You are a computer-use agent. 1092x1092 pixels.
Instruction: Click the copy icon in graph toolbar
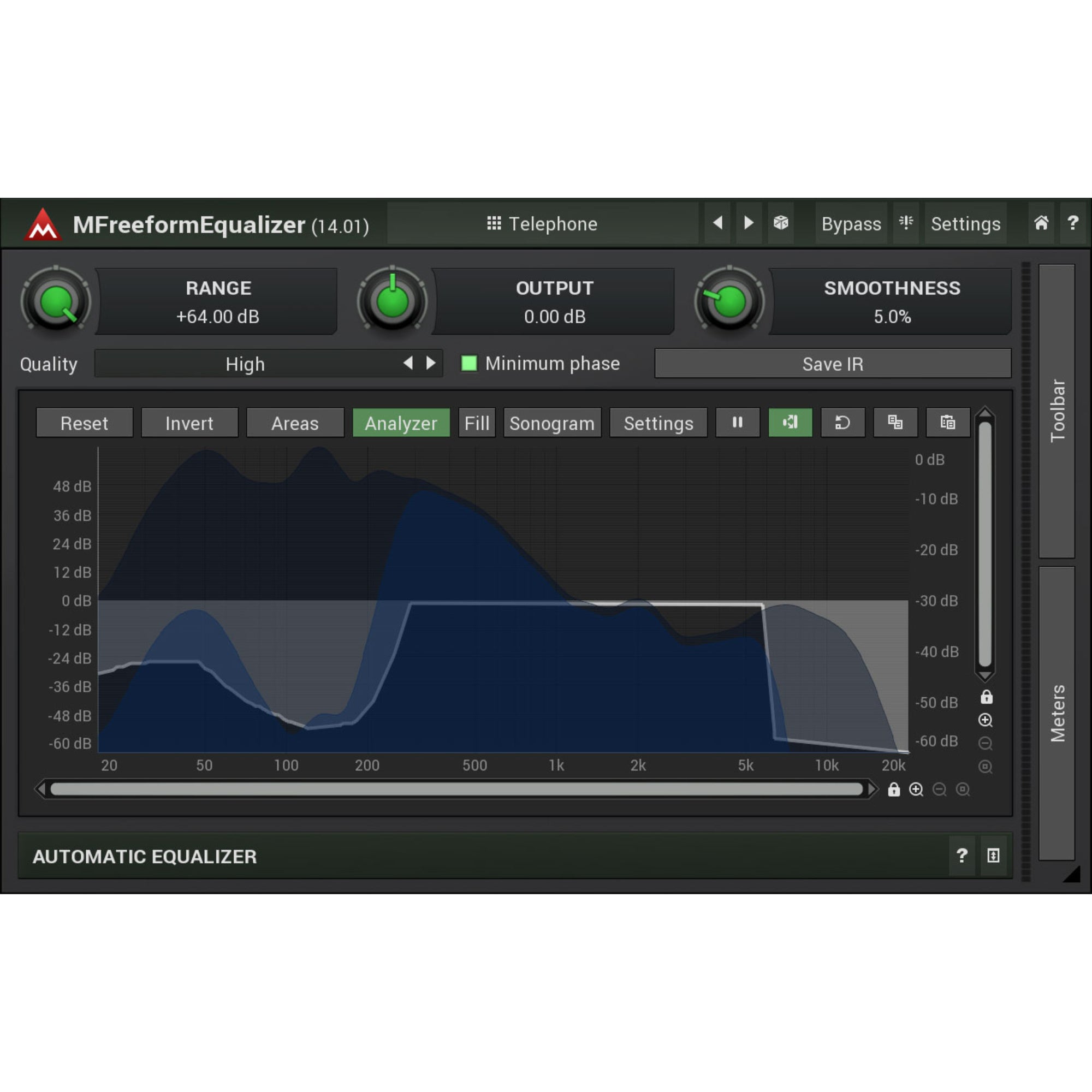click(x=895, y=423)
